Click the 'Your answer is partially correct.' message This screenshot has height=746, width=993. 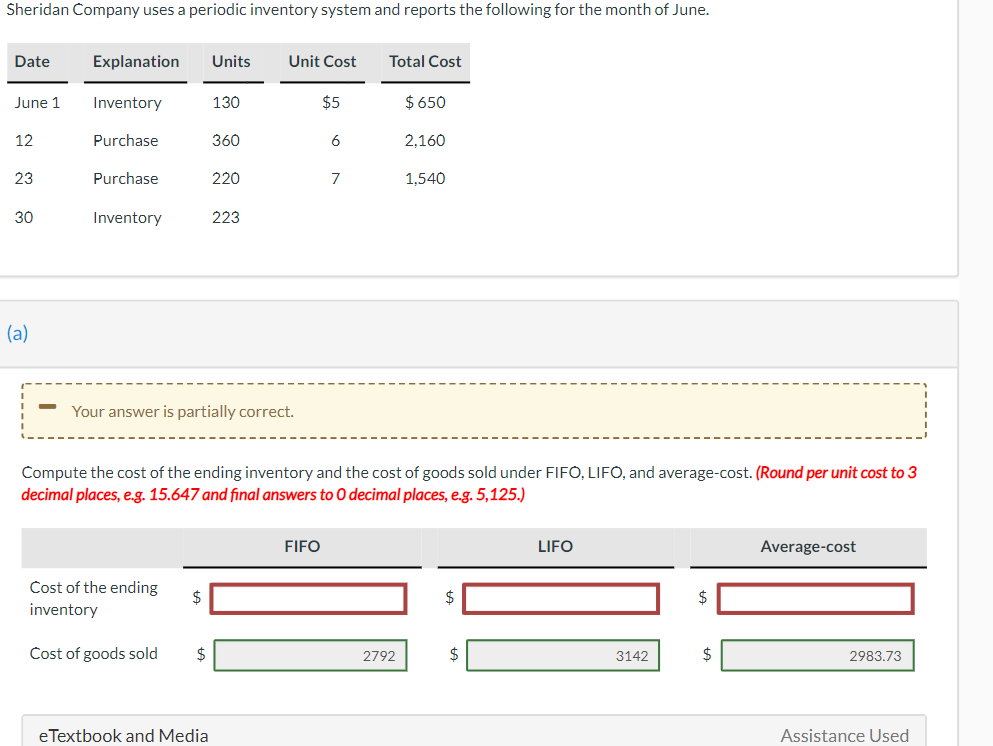tap(182, 412)
